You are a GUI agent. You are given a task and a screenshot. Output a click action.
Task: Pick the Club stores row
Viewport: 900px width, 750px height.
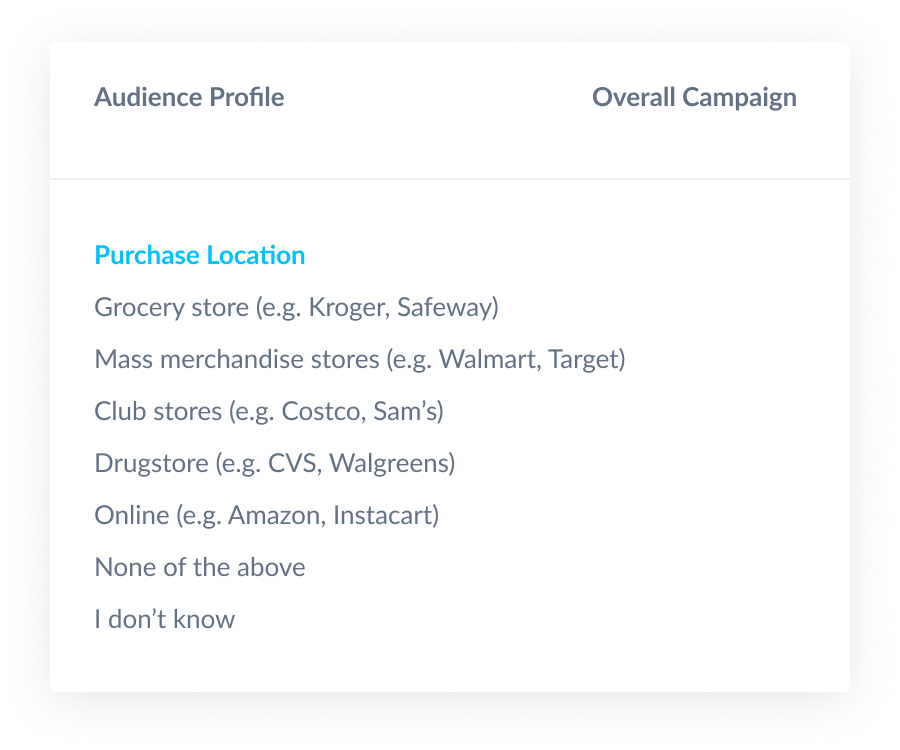[269, 411]
